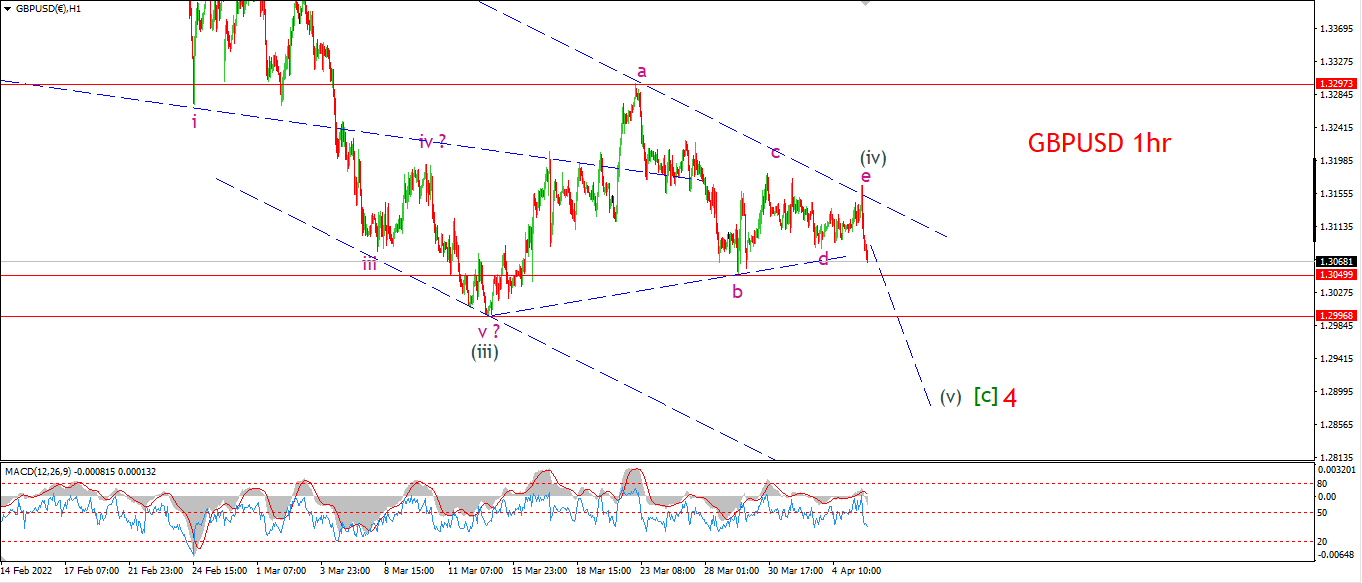Open the dropdown arrow beside GBPUSD(€),H1
Screen dimensions: 1362x583
pos(7,9)
